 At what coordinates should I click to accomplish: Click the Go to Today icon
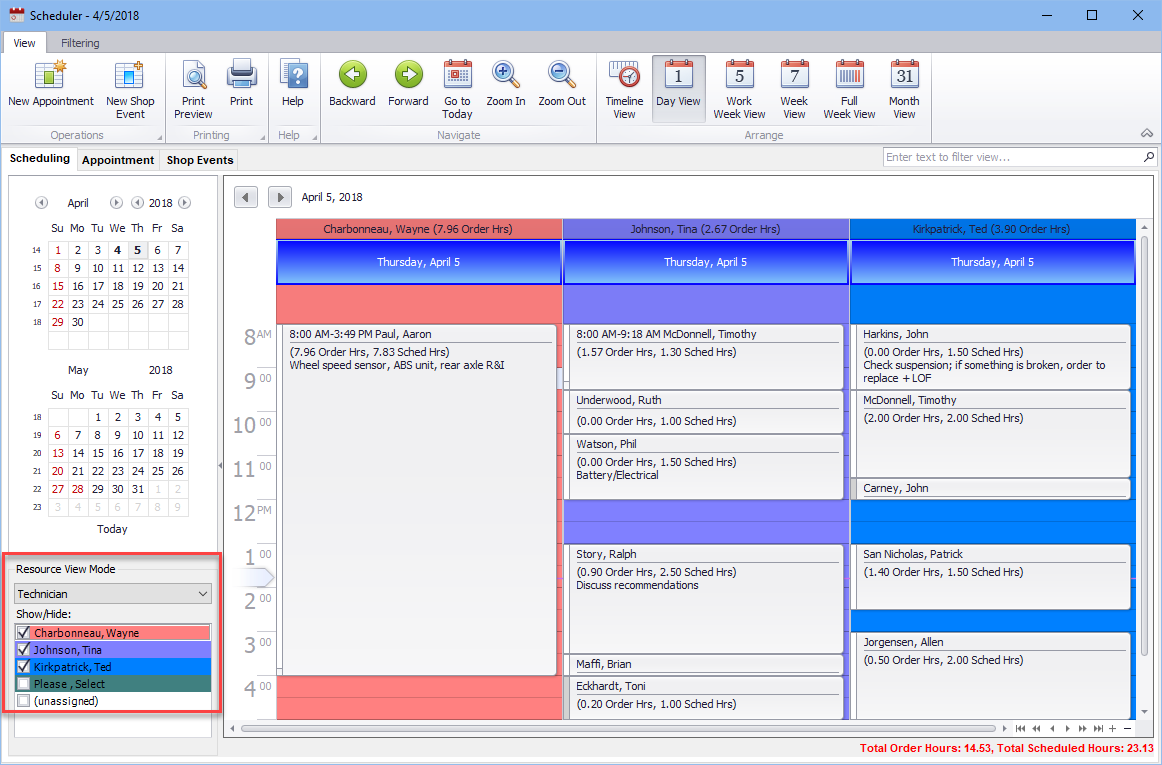coord(457,77)
